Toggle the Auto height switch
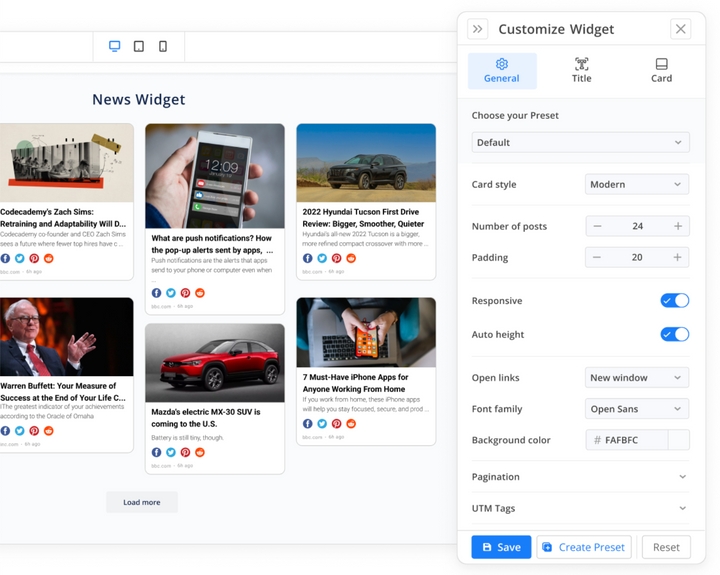720x575 pixels. point(675,334)
